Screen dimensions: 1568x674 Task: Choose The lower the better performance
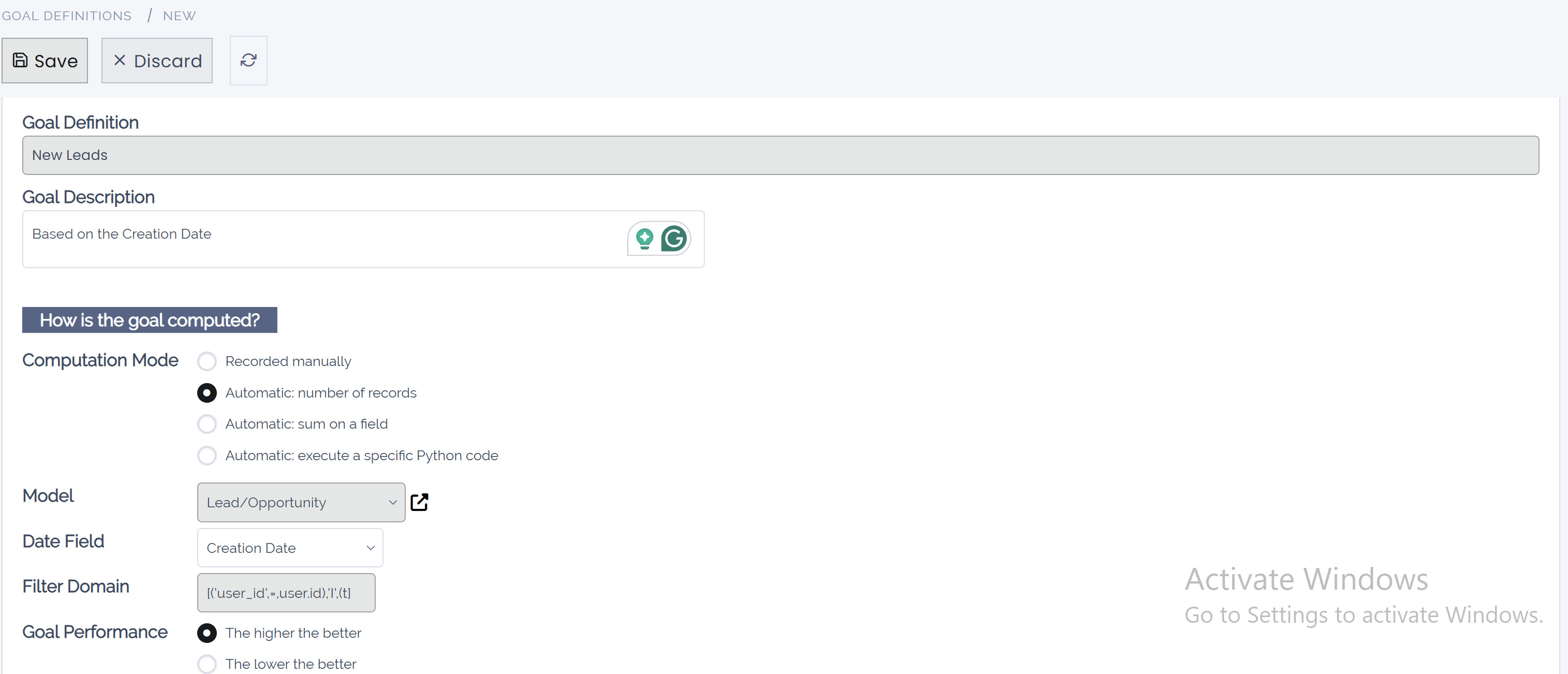tap(207, 664)
